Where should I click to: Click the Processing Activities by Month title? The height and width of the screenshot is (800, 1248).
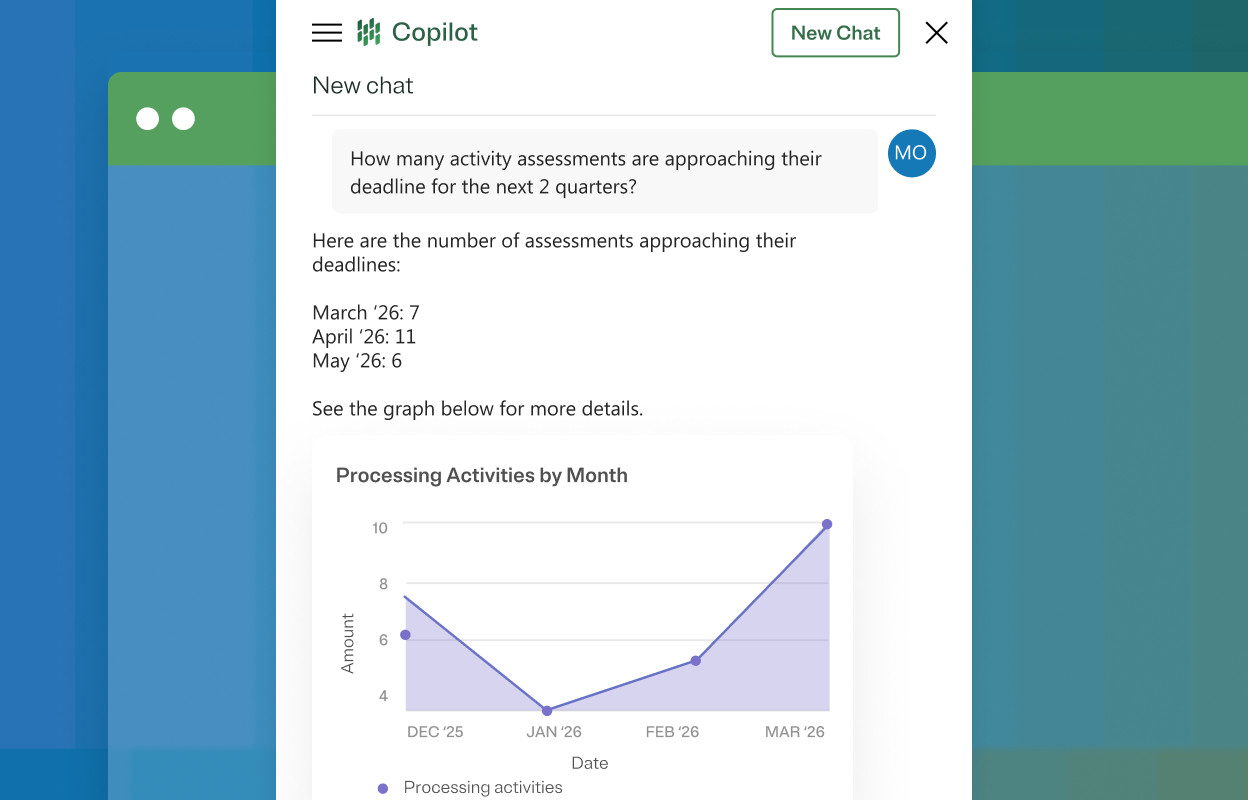[x=482, y=475]
